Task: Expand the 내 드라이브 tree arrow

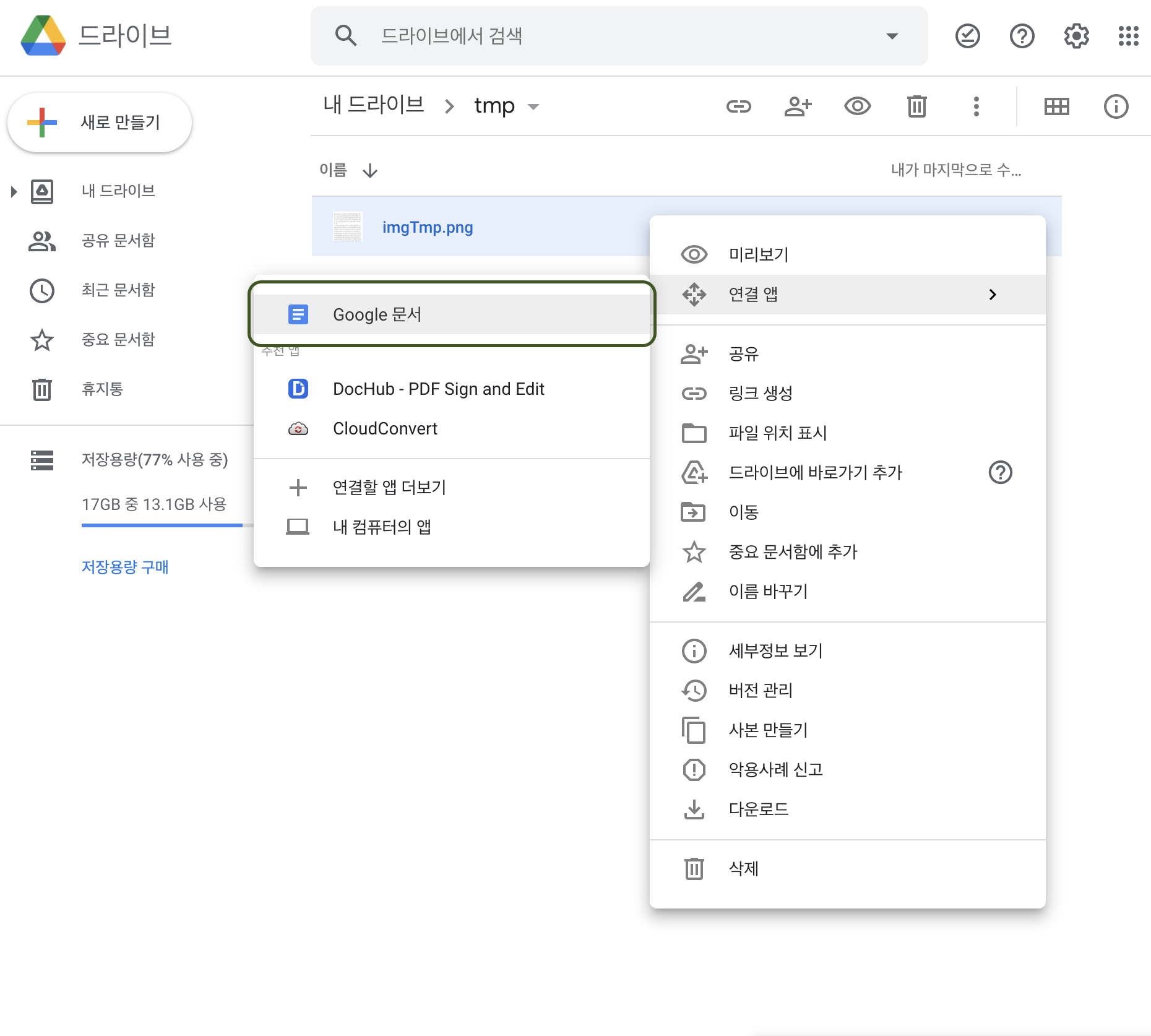Action: pyautogui.click(x=14, y=191)
